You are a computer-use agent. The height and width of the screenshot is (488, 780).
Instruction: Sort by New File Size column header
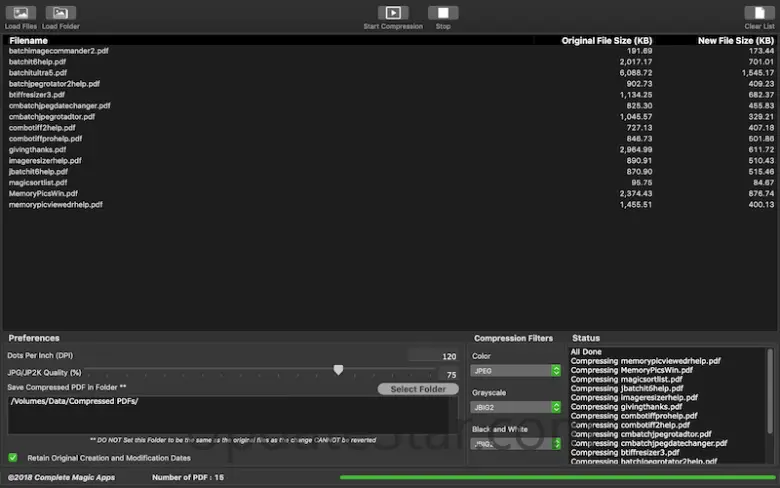(735, 40)
